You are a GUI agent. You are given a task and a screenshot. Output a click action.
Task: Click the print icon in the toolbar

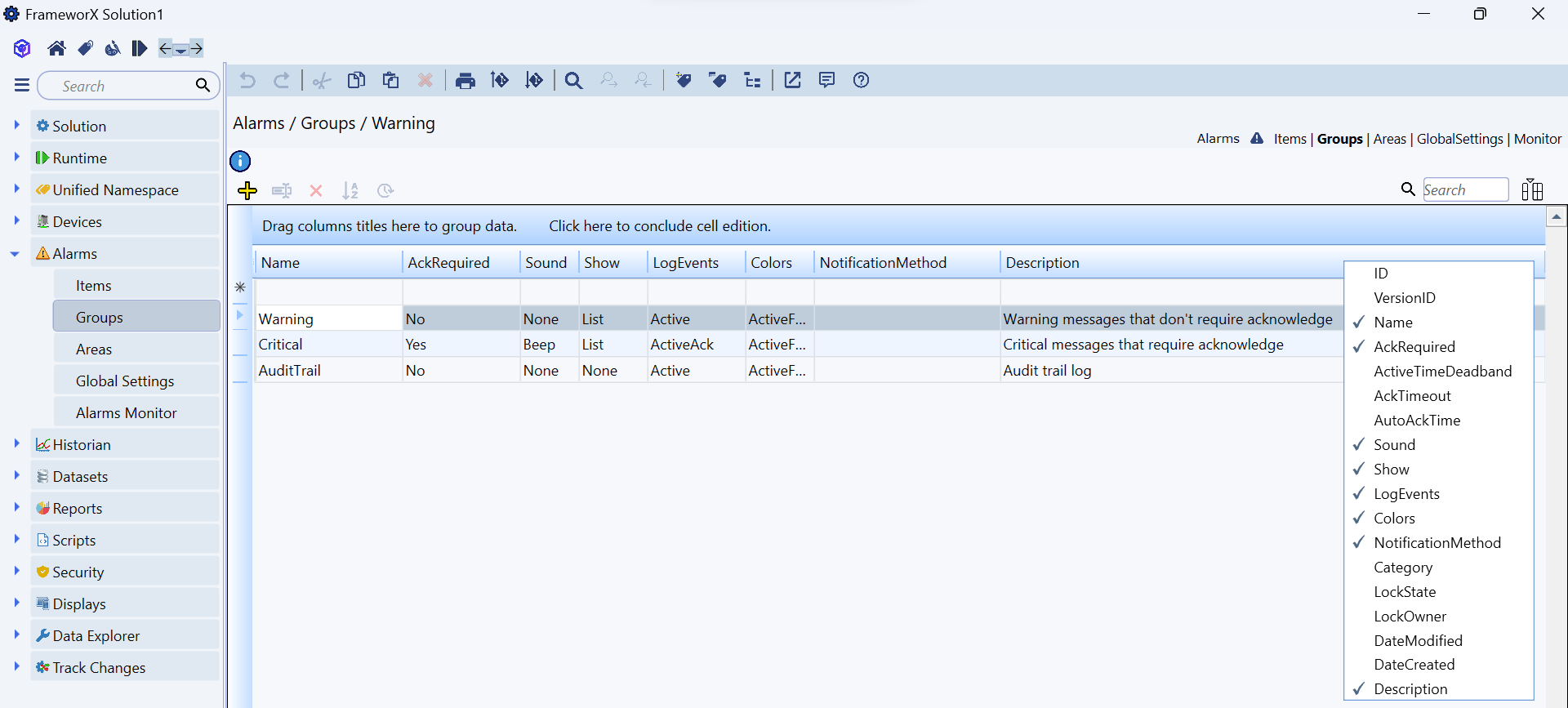pos(465,81)
